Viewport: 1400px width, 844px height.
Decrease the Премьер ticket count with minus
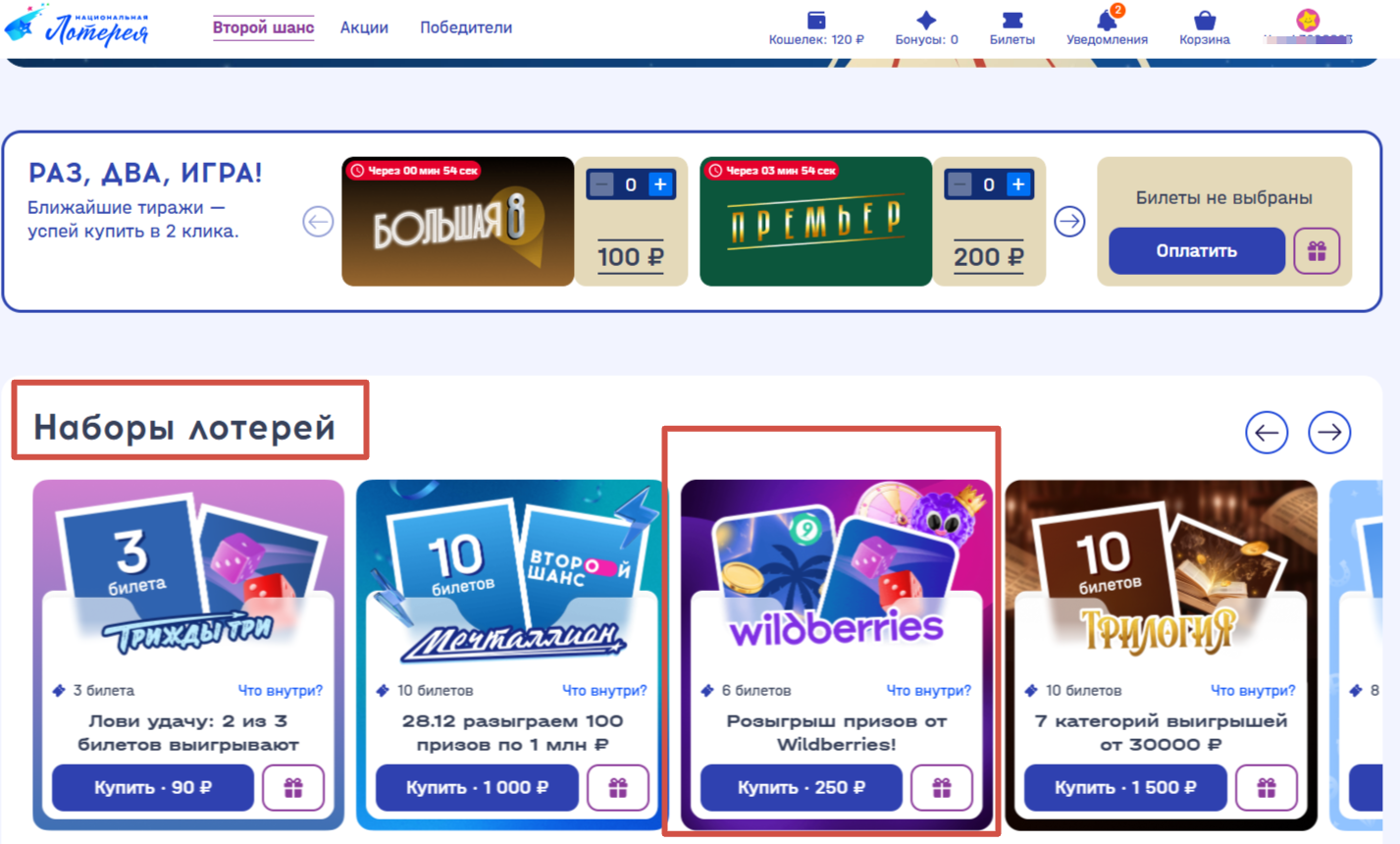[959, 185]
